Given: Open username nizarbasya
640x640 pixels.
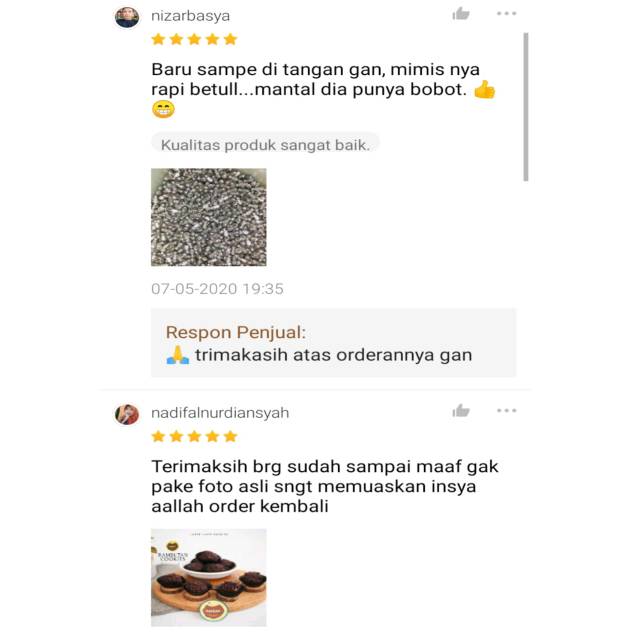Looking at the screenshot, I should (191, 16).
